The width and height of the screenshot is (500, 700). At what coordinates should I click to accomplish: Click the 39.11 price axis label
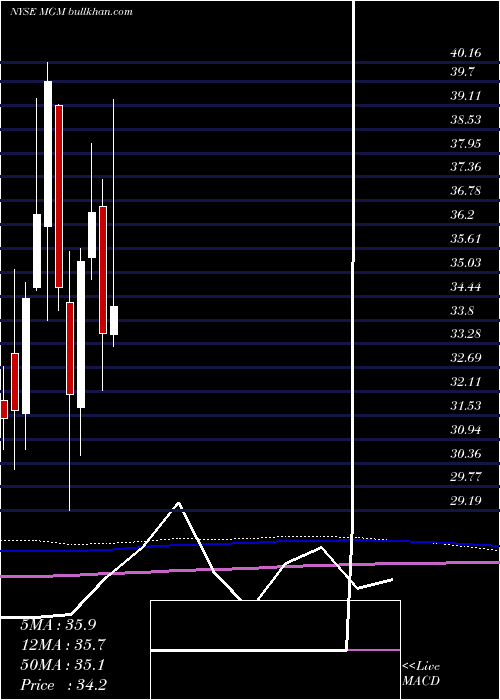[466, 95]
